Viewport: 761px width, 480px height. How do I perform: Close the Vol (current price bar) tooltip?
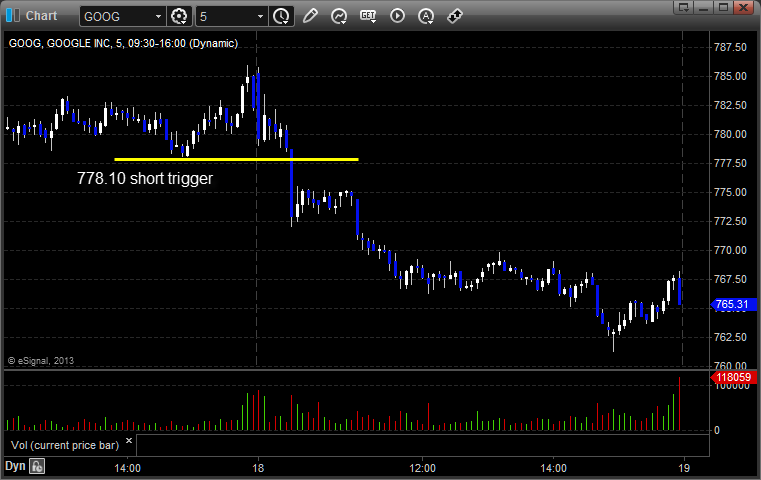(129, 441)
